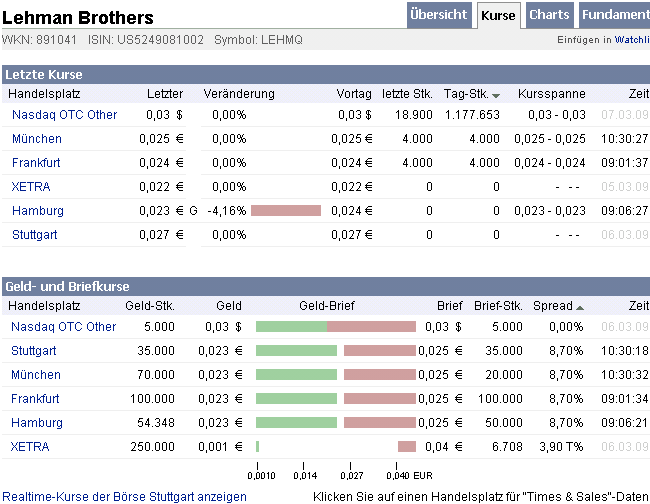Screen dimensions: 650x504
Task: Click the green Geld bar for Nasdaq OTC Other
Action: [x=292, y=327]
